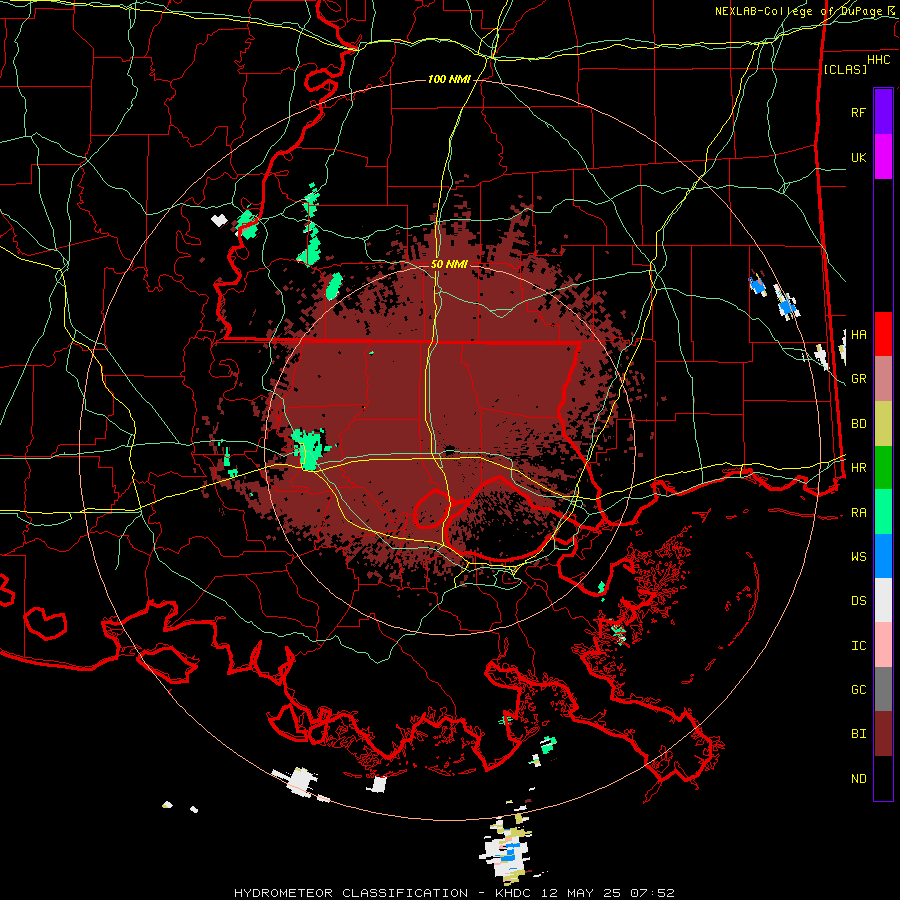Click the 50 NMI range ring label
Image resolution: width=900 pixels, height=900 pixels.
point(449,264)
